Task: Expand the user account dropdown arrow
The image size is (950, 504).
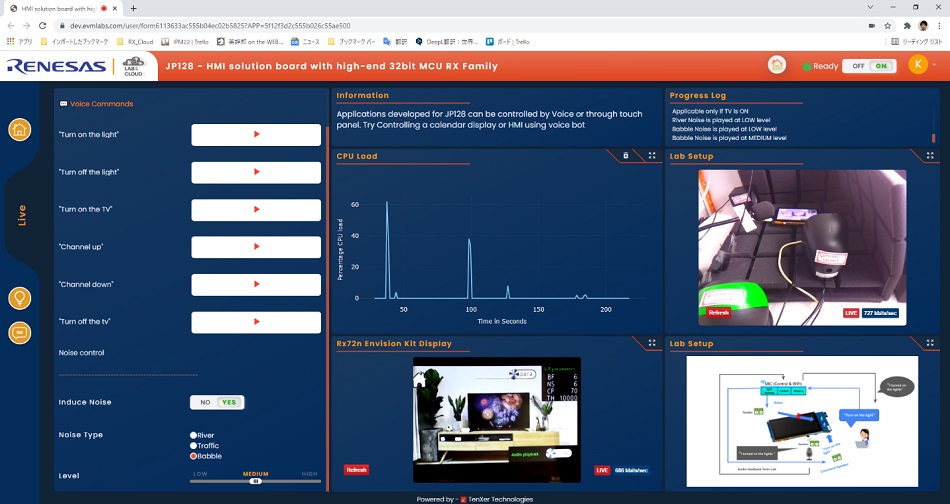Action: (934, 65)
